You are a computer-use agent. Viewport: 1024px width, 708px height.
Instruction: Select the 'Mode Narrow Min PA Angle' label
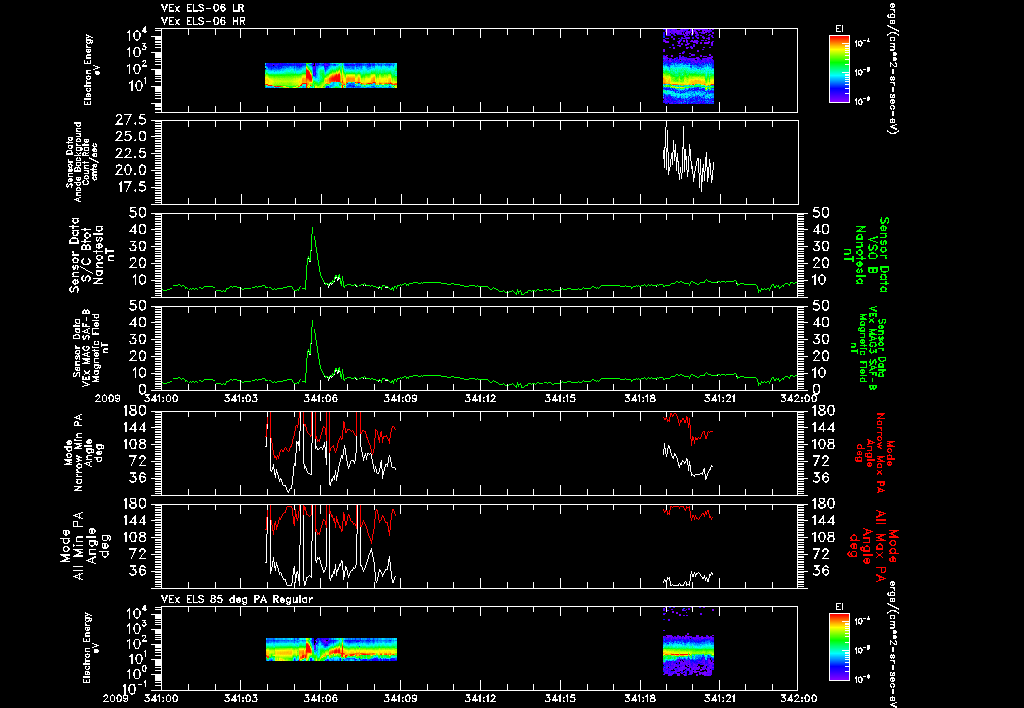point(83,451)
